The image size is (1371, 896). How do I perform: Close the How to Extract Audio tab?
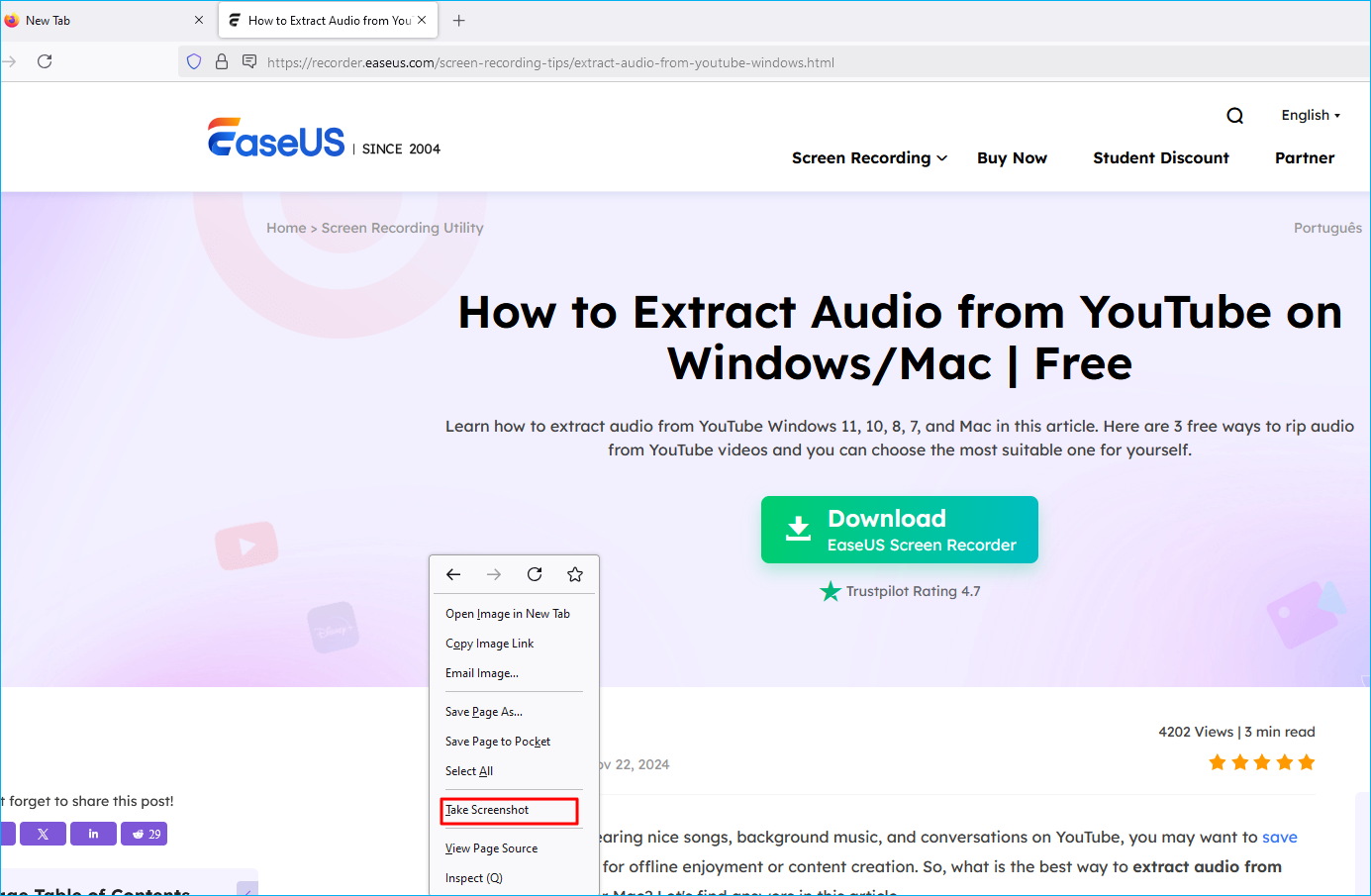click(422, 20)
